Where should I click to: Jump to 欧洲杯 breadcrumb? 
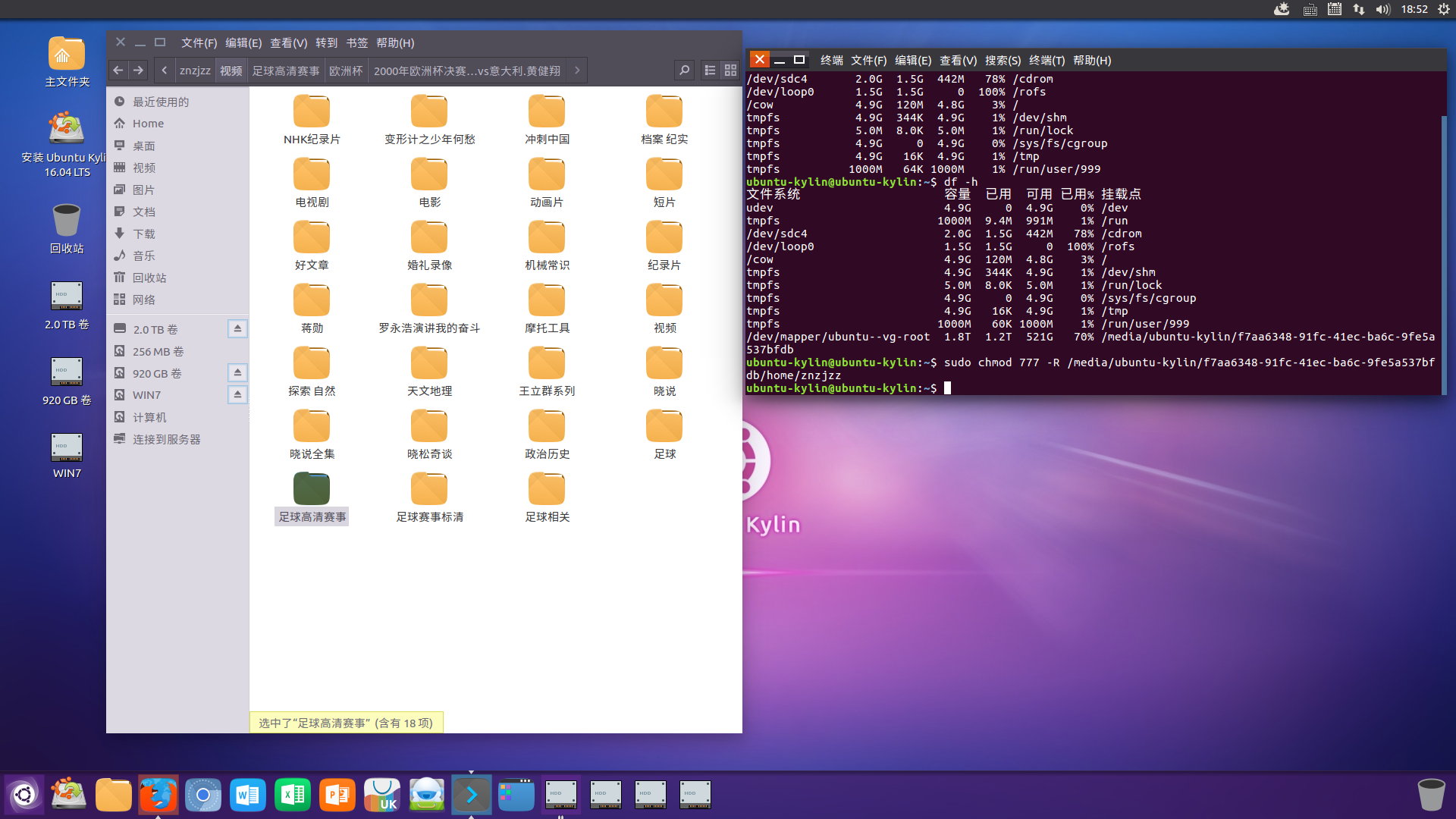tap(346, 71)
